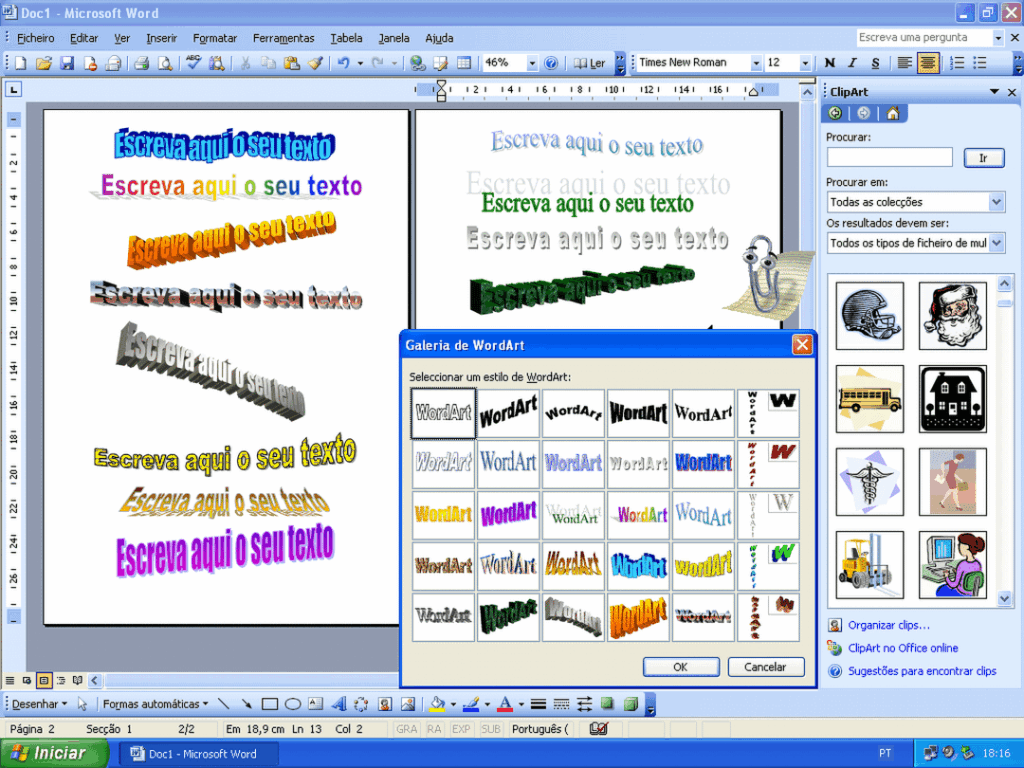This screenshot has width=1024, height=768.
Task: Expand the Todos os tipos de ficheiro dropdown
Action: pos(996,243)
